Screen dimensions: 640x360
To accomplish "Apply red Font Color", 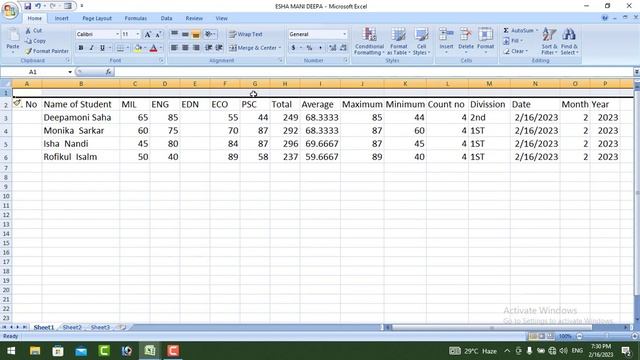I will 153,48.
